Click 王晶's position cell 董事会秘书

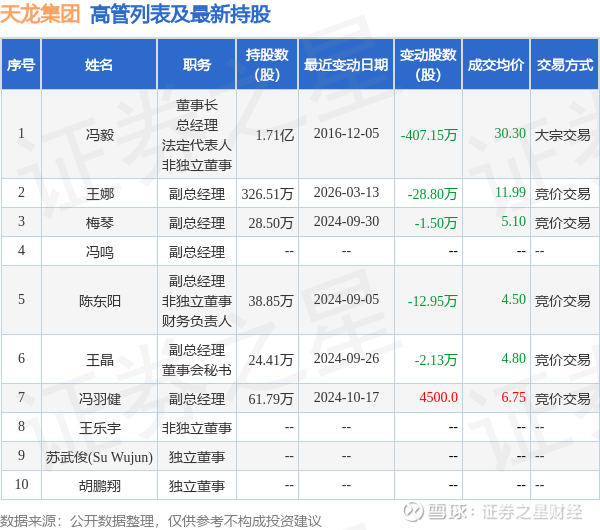[197, 360]
